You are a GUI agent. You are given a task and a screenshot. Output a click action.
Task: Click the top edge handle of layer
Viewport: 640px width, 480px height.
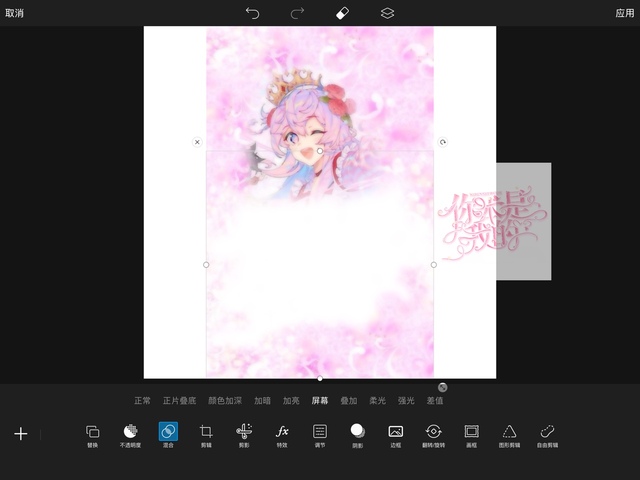point(320,151)
